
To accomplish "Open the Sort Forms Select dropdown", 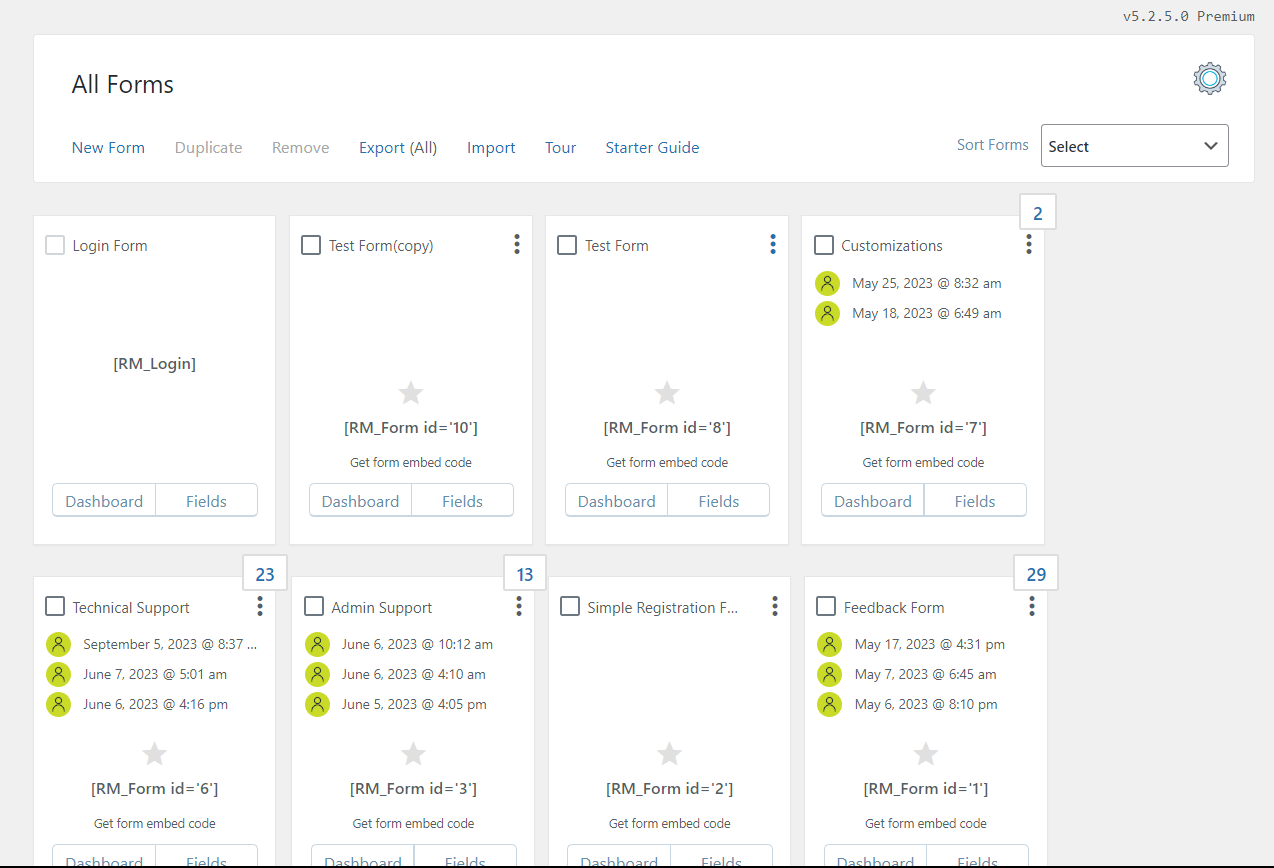I will pos(1135,146).
